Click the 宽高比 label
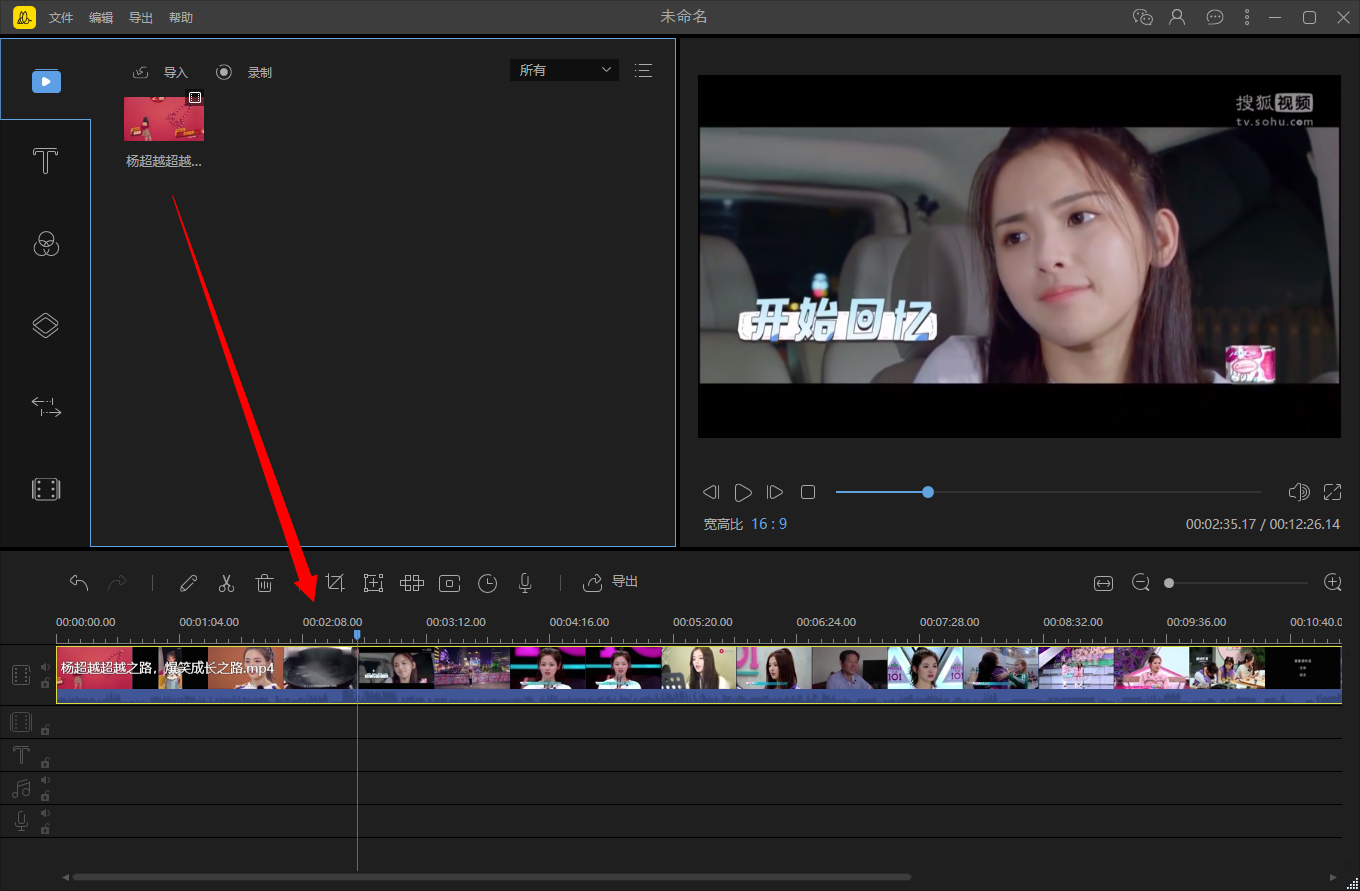The width and height of the screenshot is (1360, 891). (x=723, y=524)
